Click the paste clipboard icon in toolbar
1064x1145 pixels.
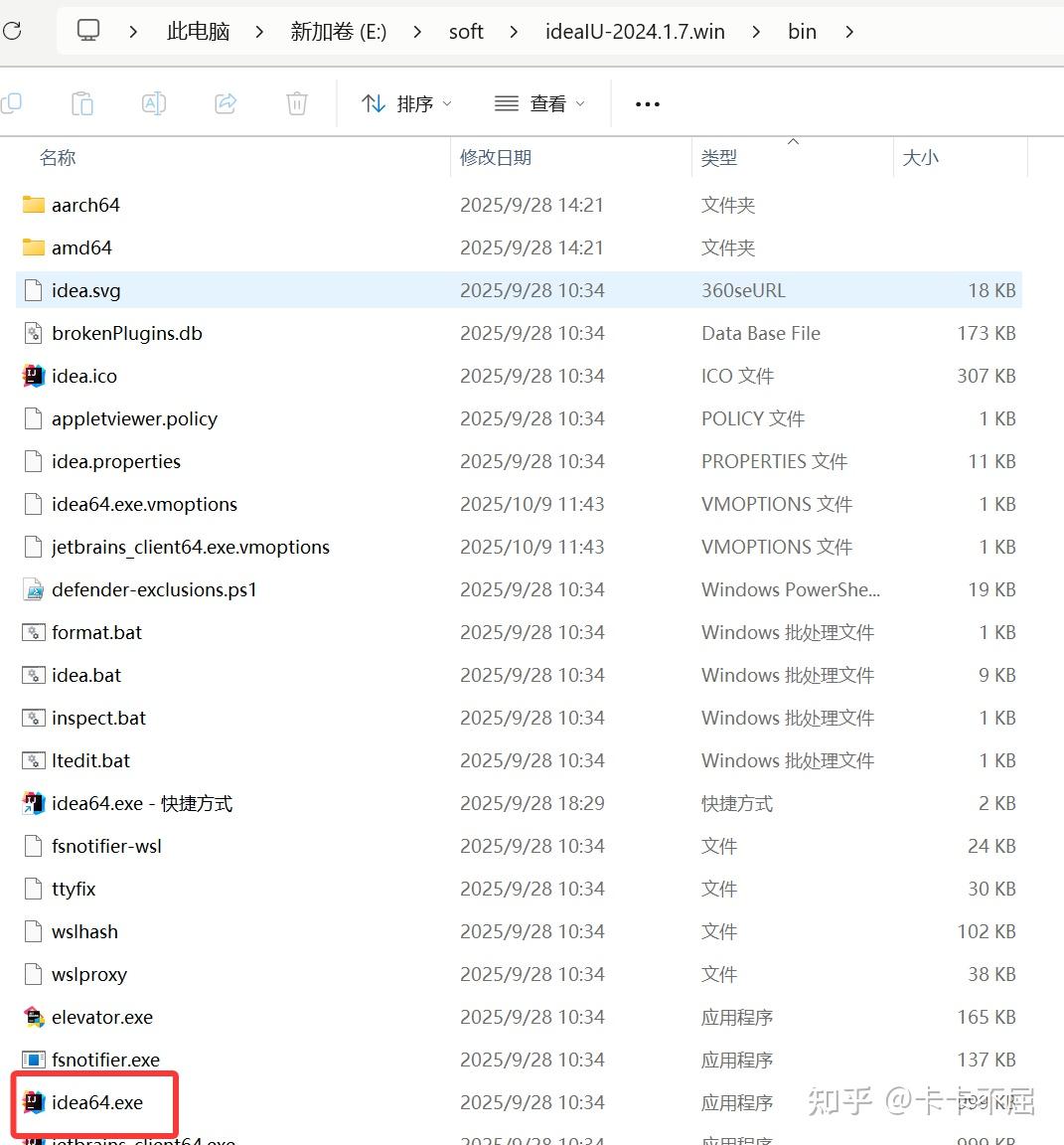tap(81, 103)
